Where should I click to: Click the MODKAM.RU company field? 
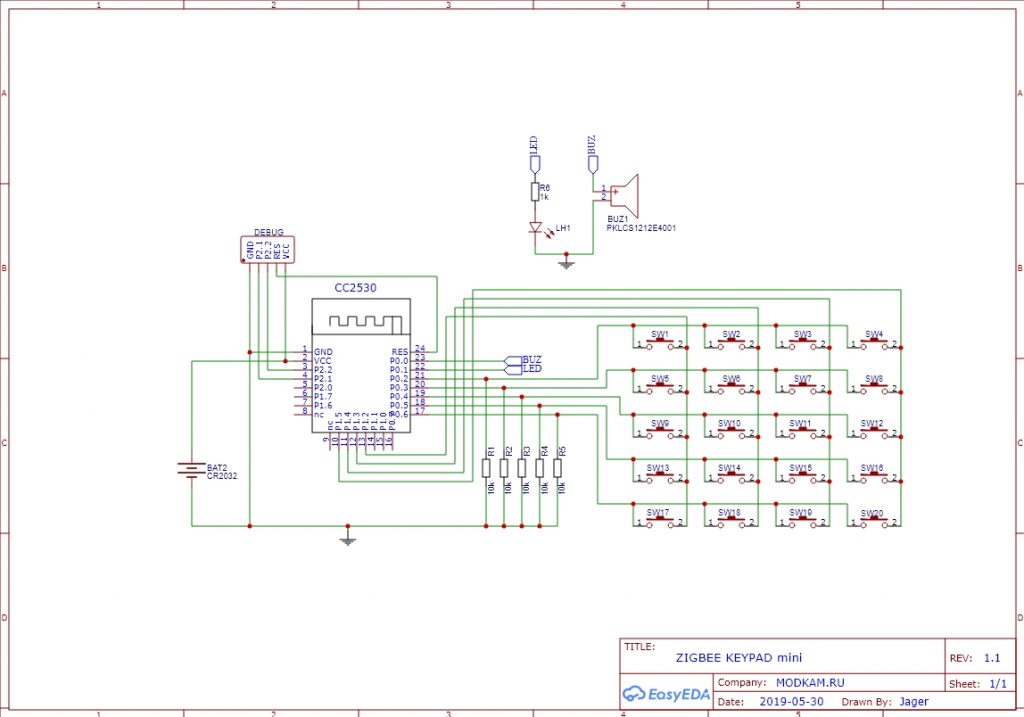click(810, 682)
